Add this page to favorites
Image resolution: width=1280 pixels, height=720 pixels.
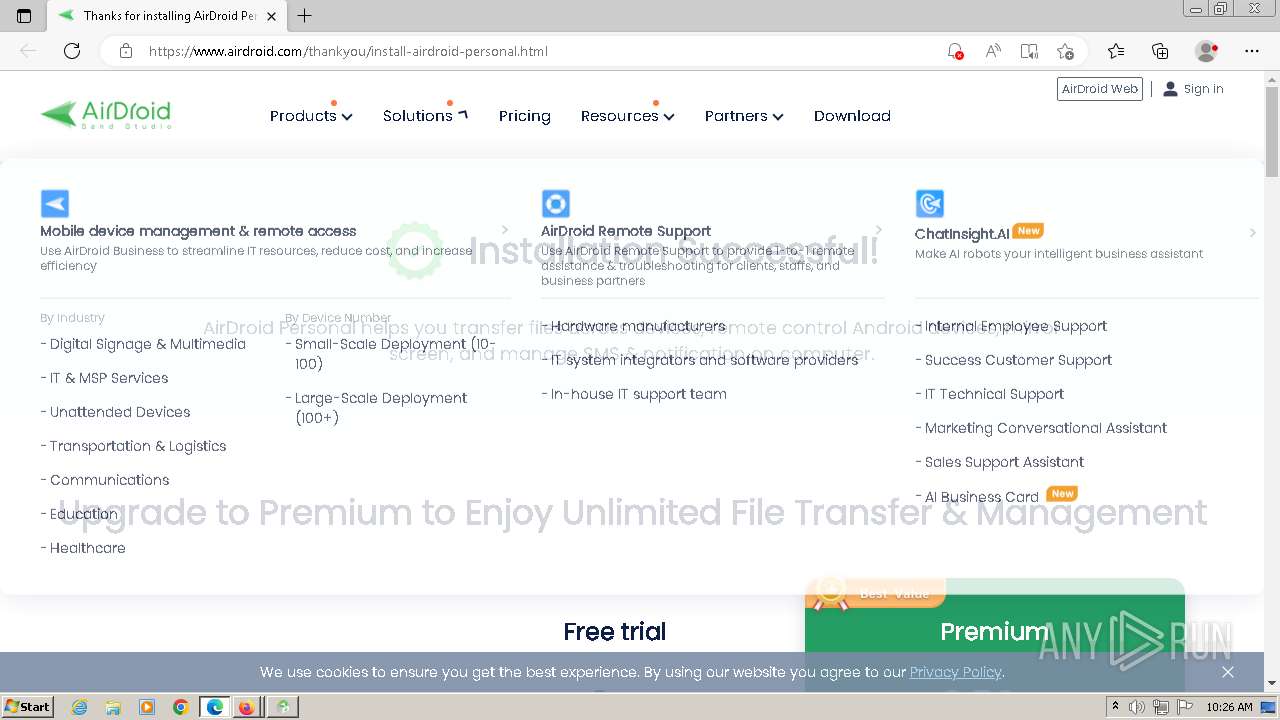(x=1065, y=51)
